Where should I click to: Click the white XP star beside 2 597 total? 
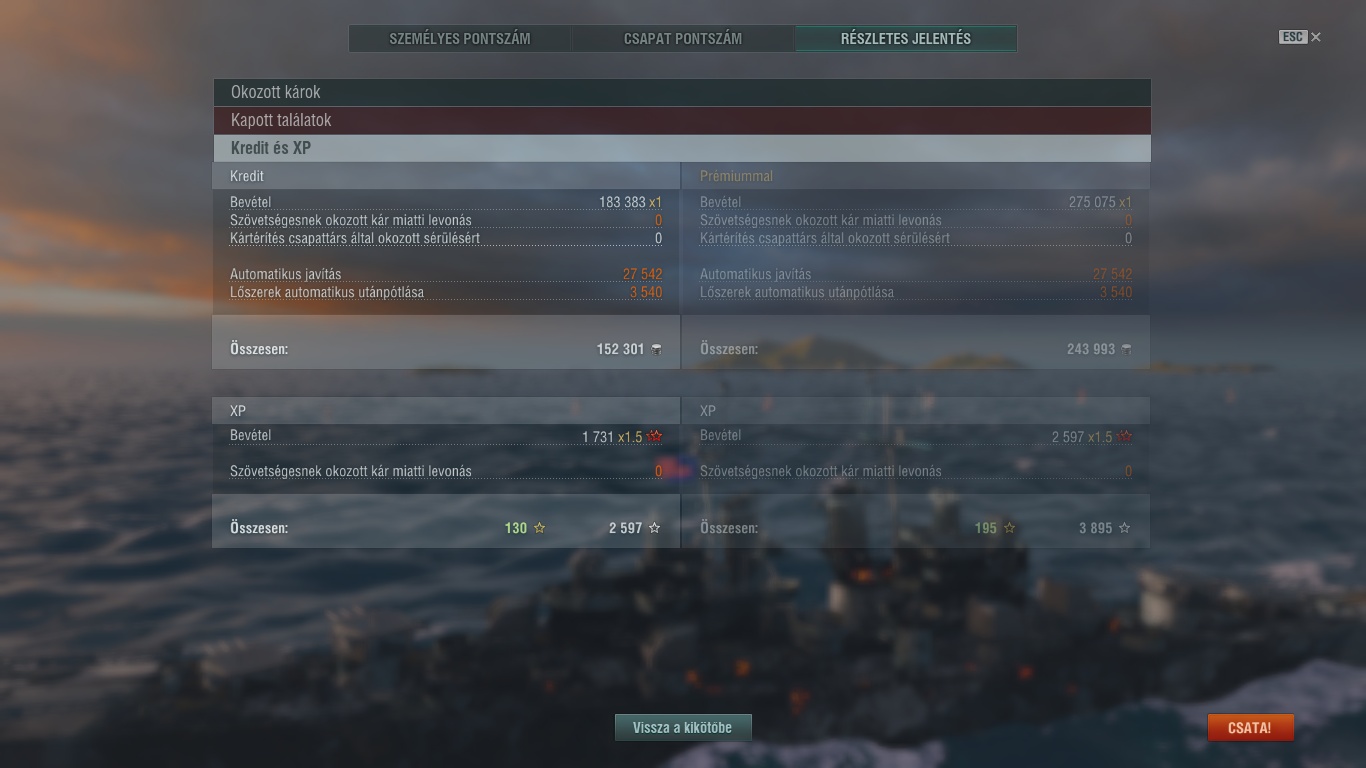pyautogui.click(x=655, y=528)
